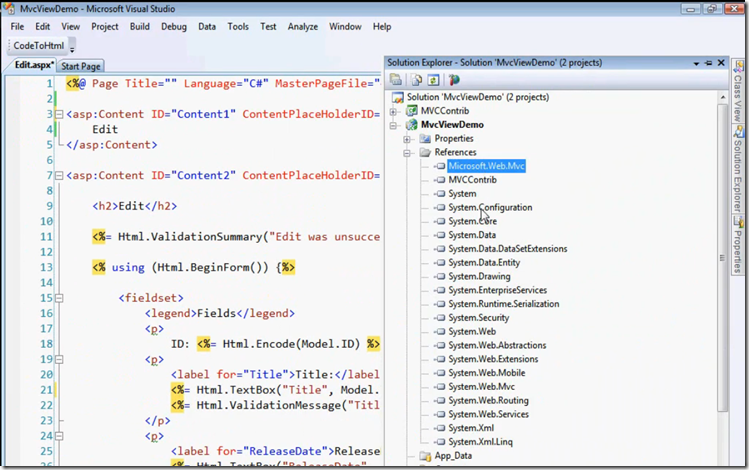Open the File menu
Image resolution: width=749 pixels, height=470 pixels.
tap(17, 27)
